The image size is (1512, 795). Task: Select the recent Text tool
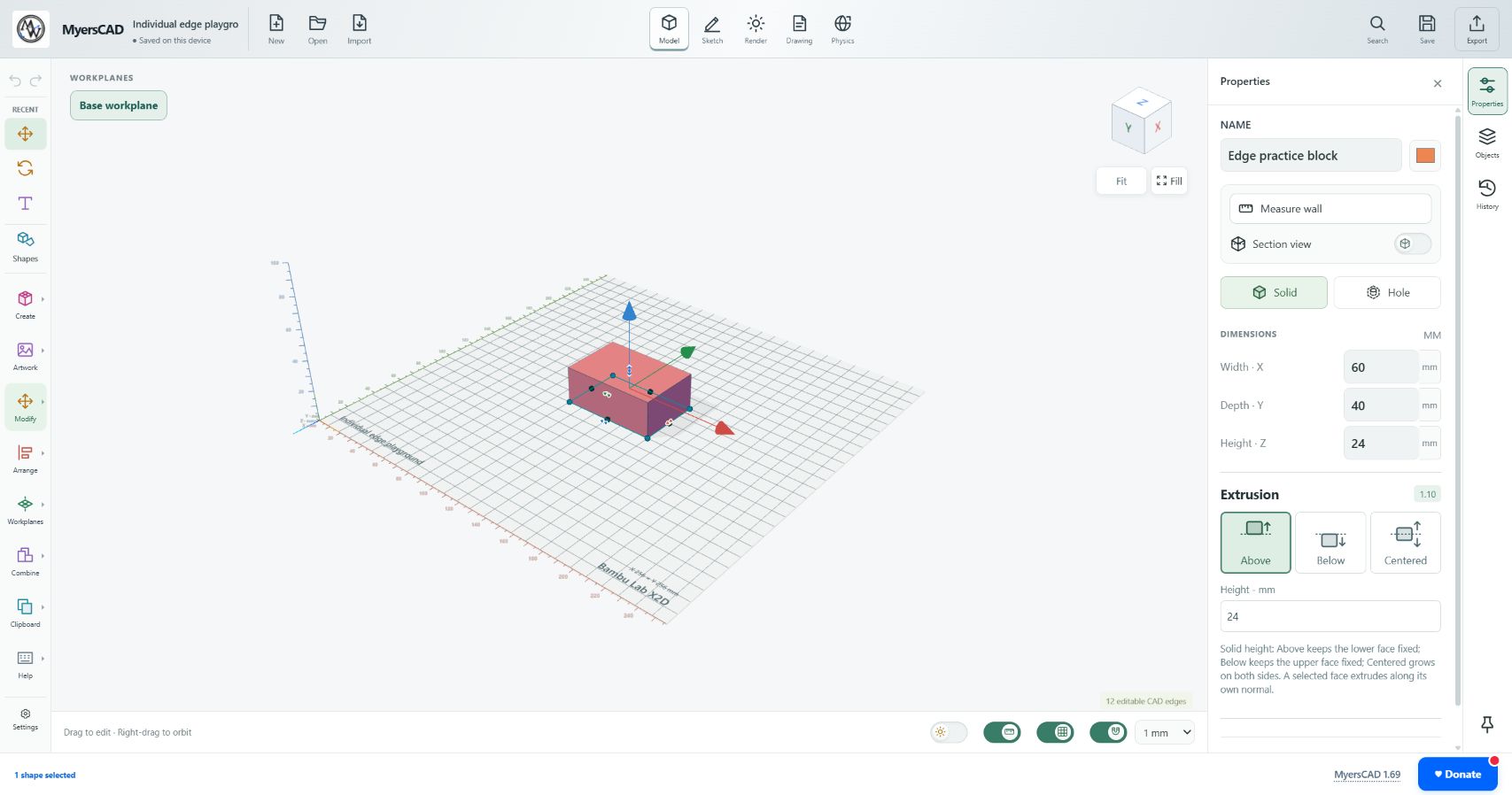point(26,203)
